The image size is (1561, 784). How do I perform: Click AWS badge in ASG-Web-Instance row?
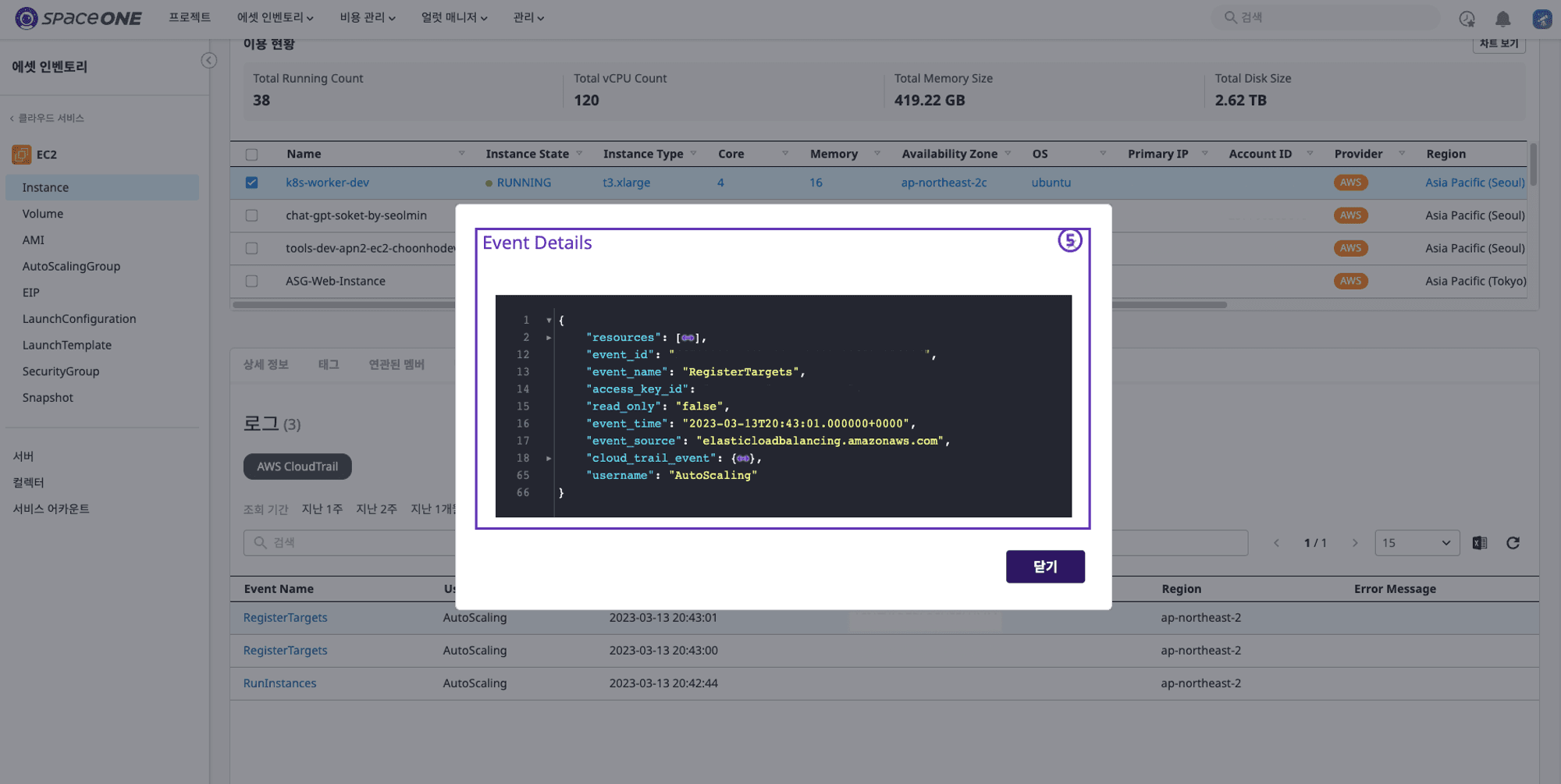click(1350, 281)
